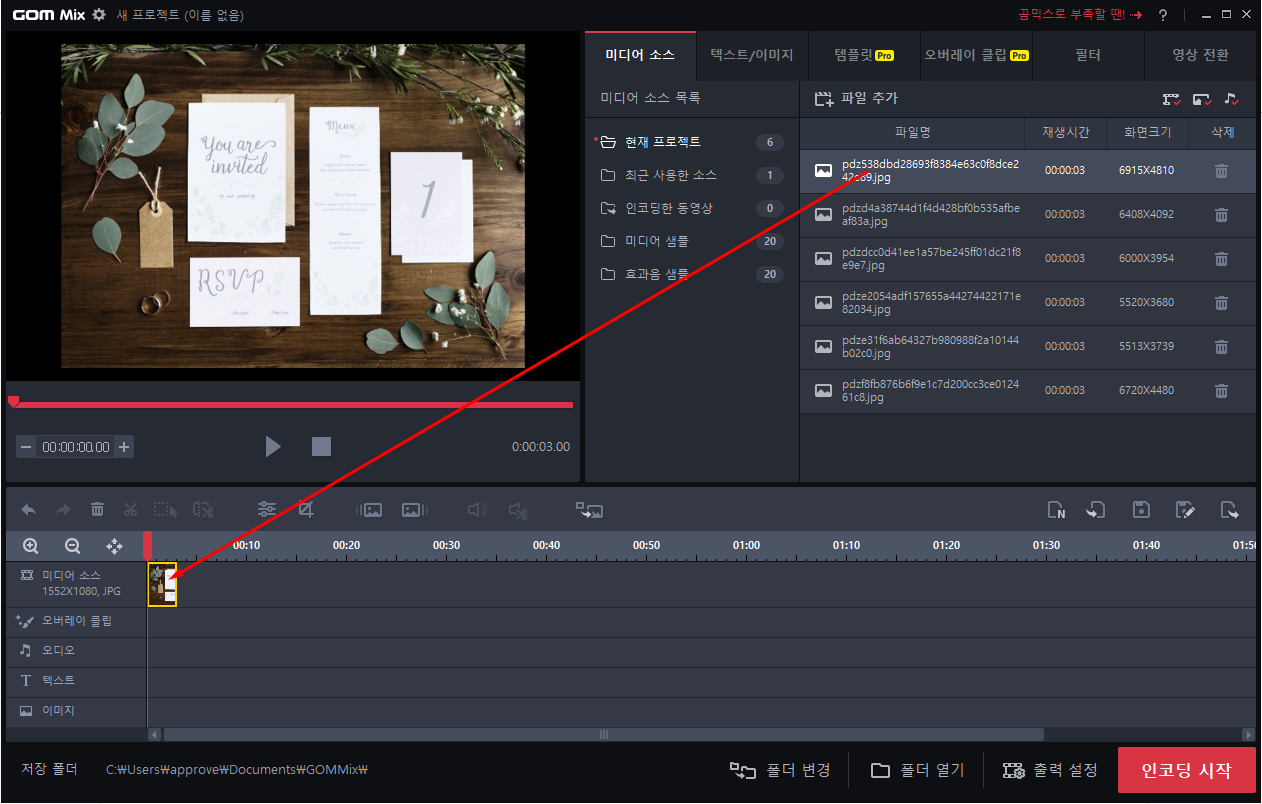Zoom in the timeline with magnifier plus
Image resolution: width=1262 pixels, height=804 pixels.
point(31,546)
